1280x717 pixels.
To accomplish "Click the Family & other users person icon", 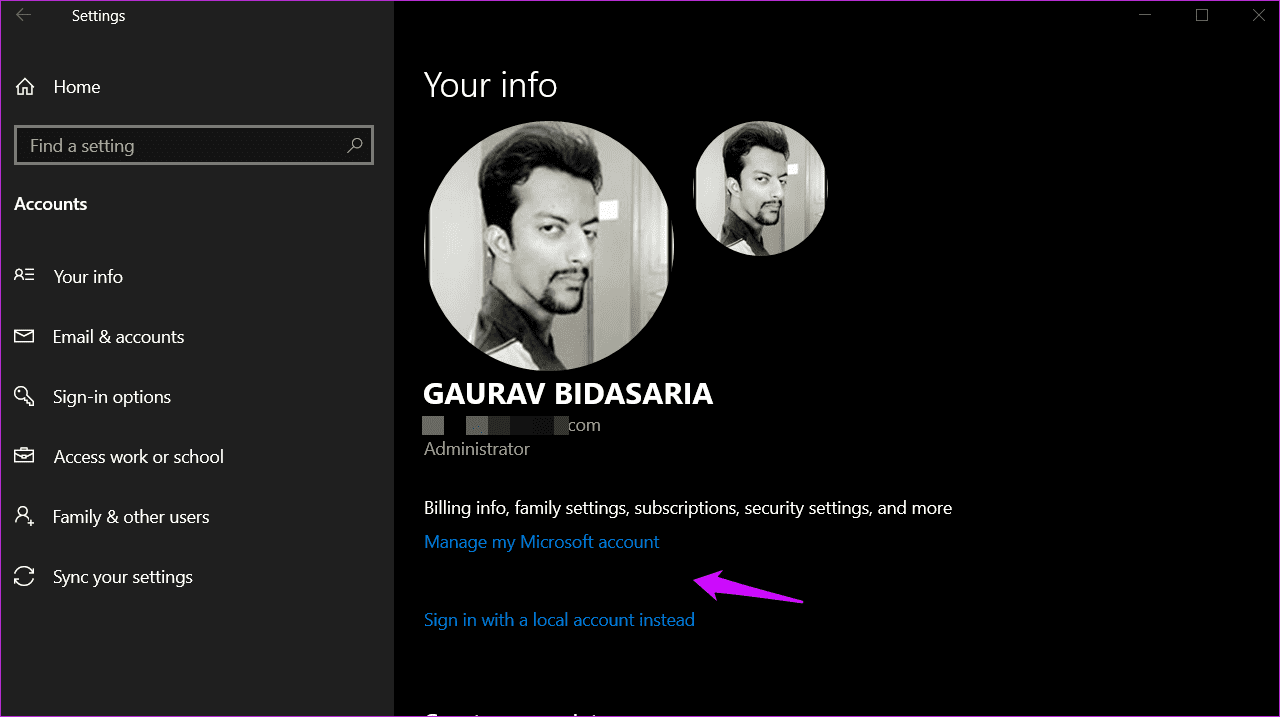I will [24, 516].
